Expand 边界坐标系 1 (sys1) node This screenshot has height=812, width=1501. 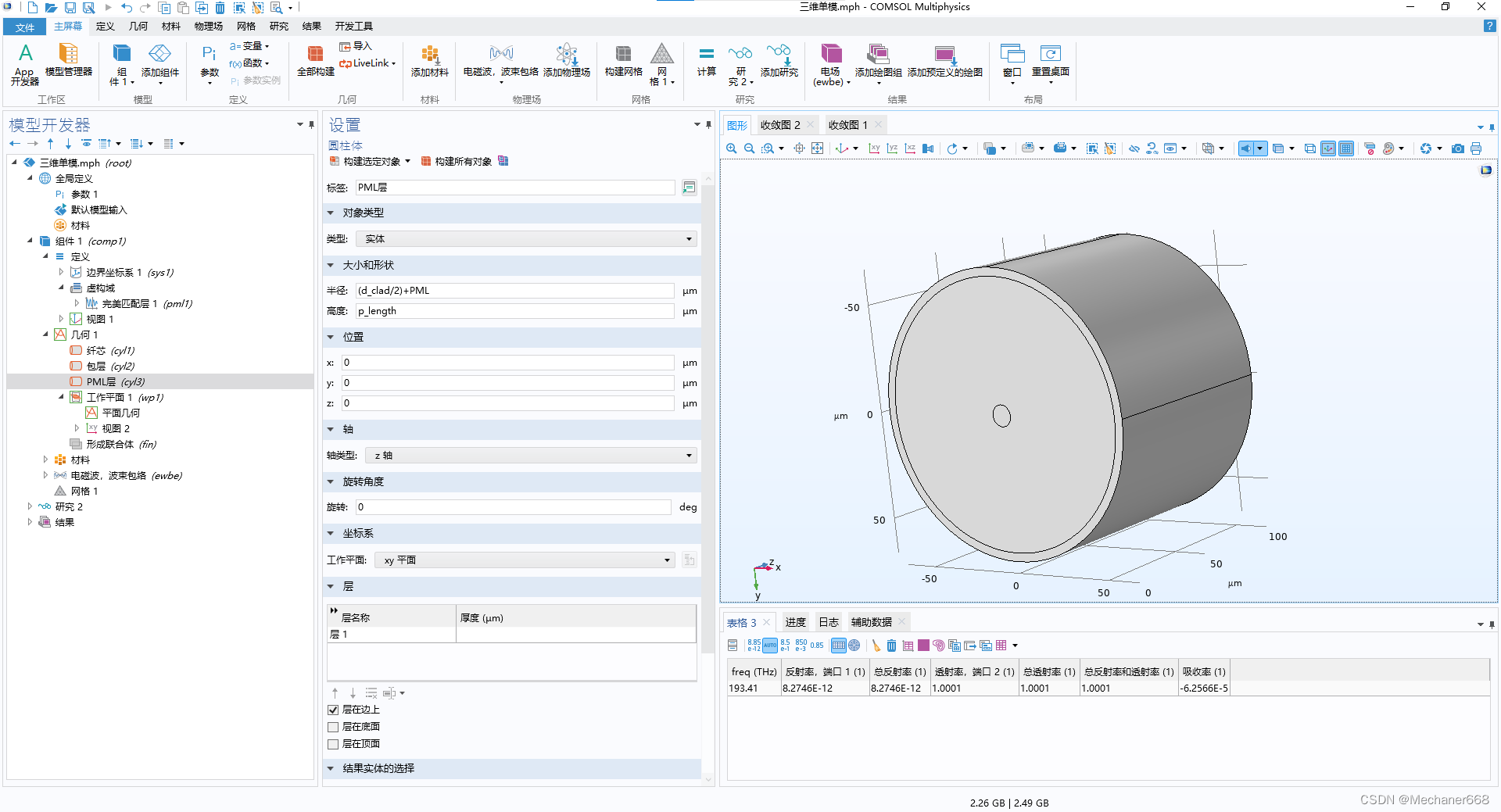click(61, 272)
